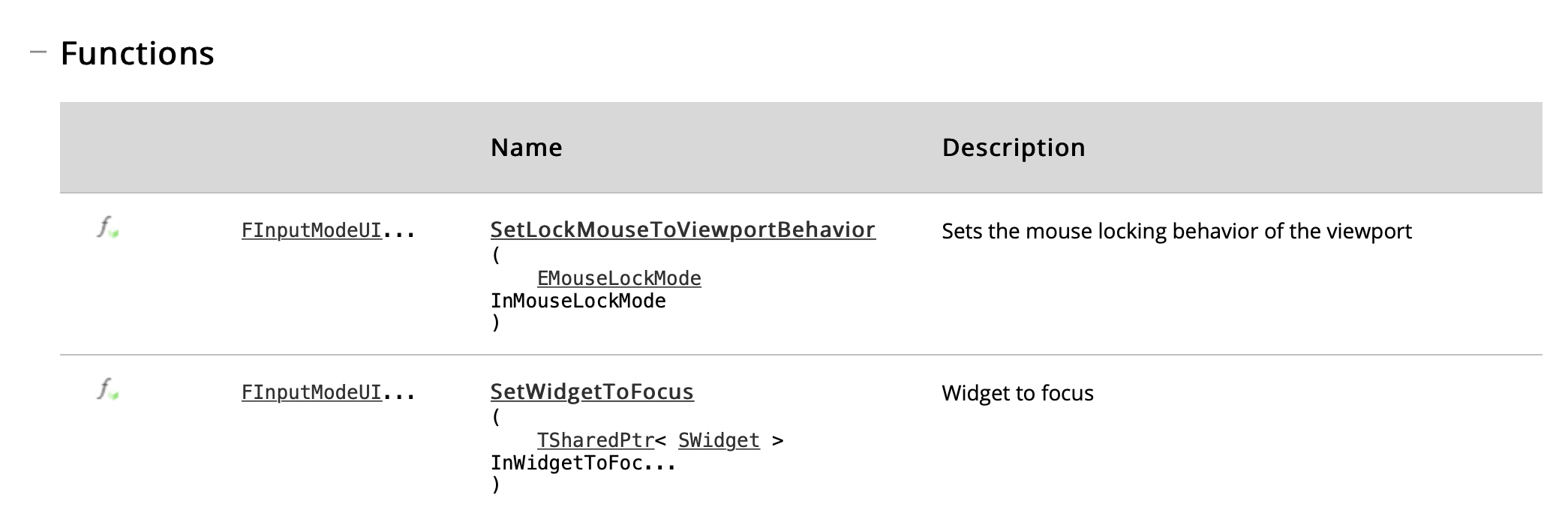The height and width of the screenshot is (531, 1568).
Task: Click the function icon beside SetLockMouseToViewportBehavior
Action: tap(108, 227)
